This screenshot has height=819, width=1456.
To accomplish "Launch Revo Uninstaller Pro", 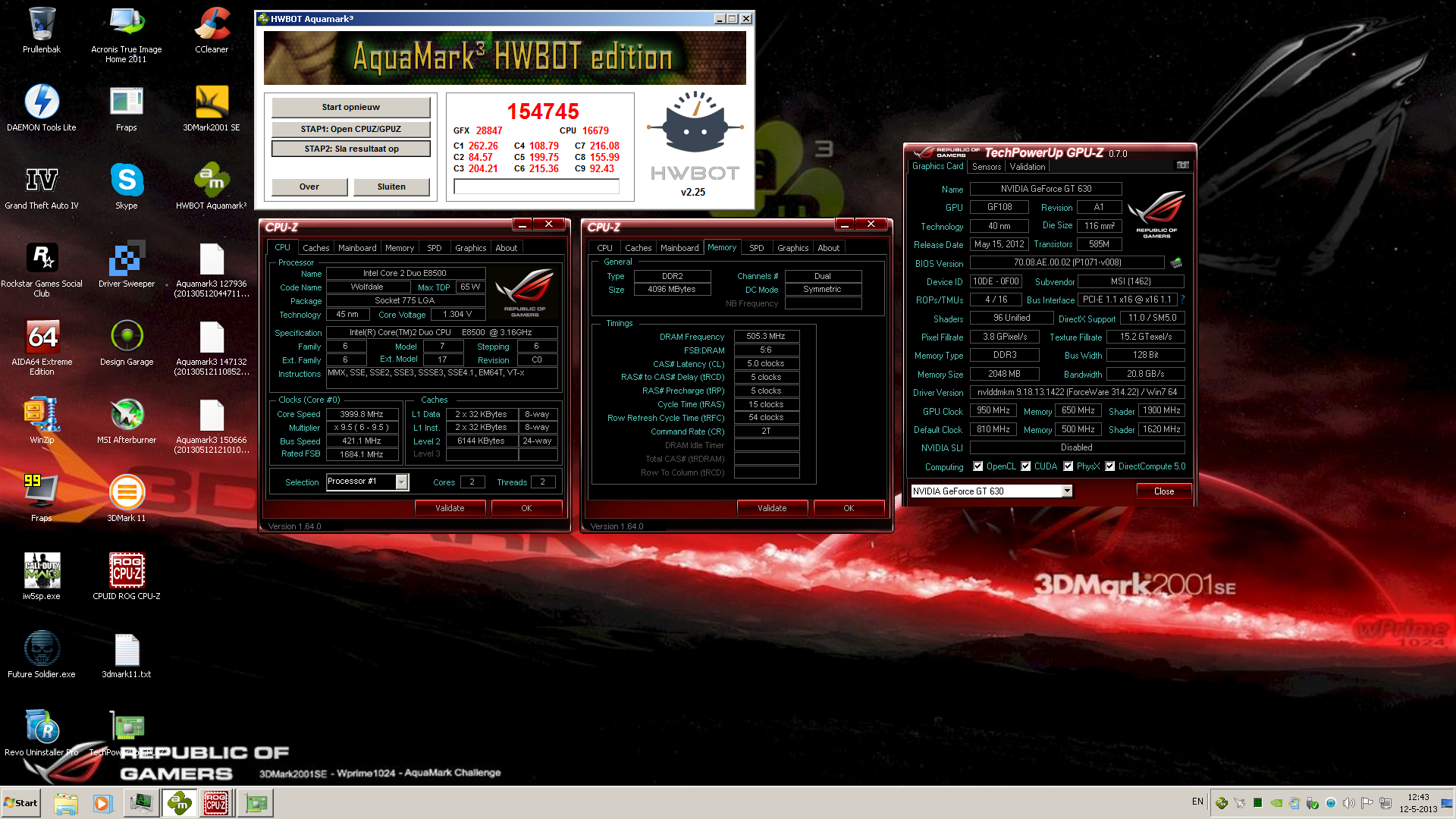I will 42,733.
